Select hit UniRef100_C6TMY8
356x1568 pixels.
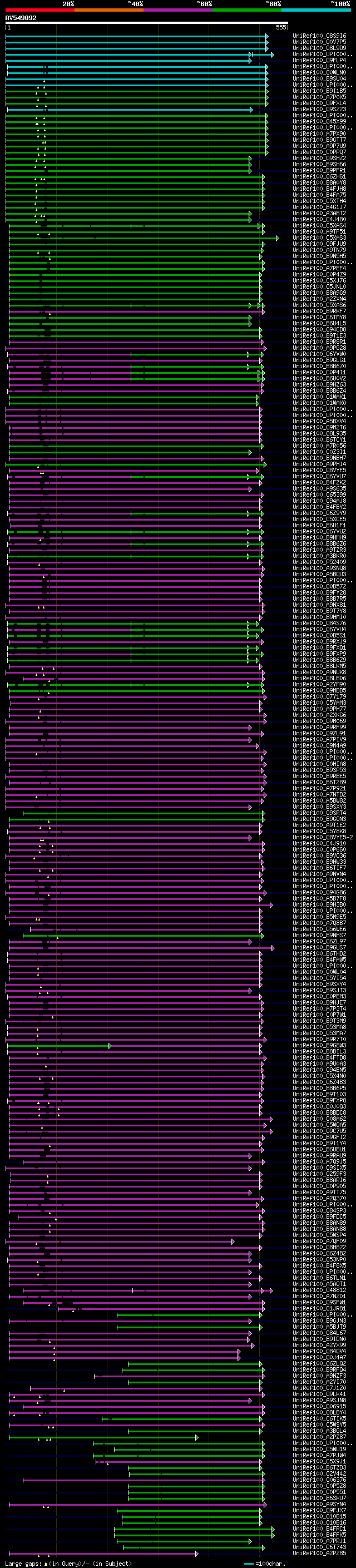[x=319, y=317]
